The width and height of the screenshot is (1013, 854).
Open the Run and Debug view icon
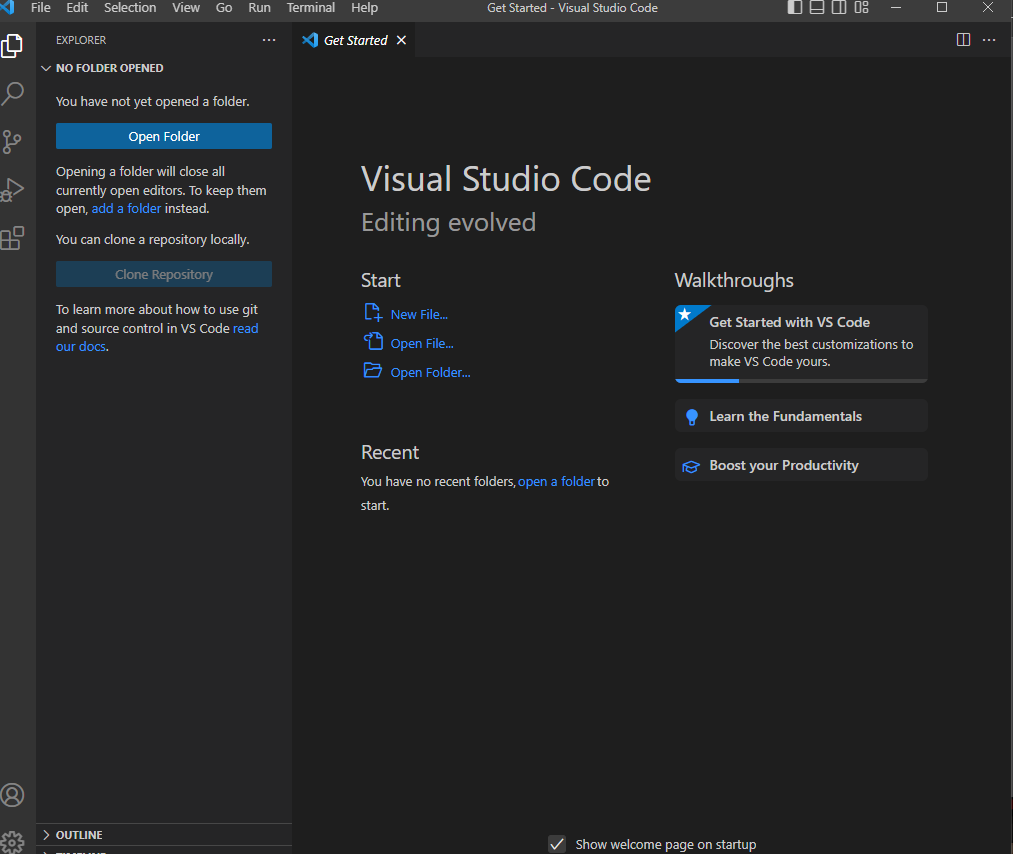pos(12,190)
